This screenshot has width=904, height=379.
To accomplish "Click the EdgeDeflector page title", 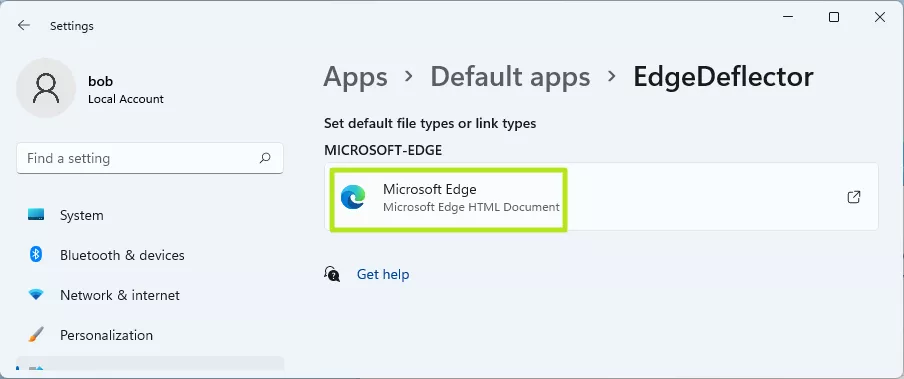I will coord(723,77).
